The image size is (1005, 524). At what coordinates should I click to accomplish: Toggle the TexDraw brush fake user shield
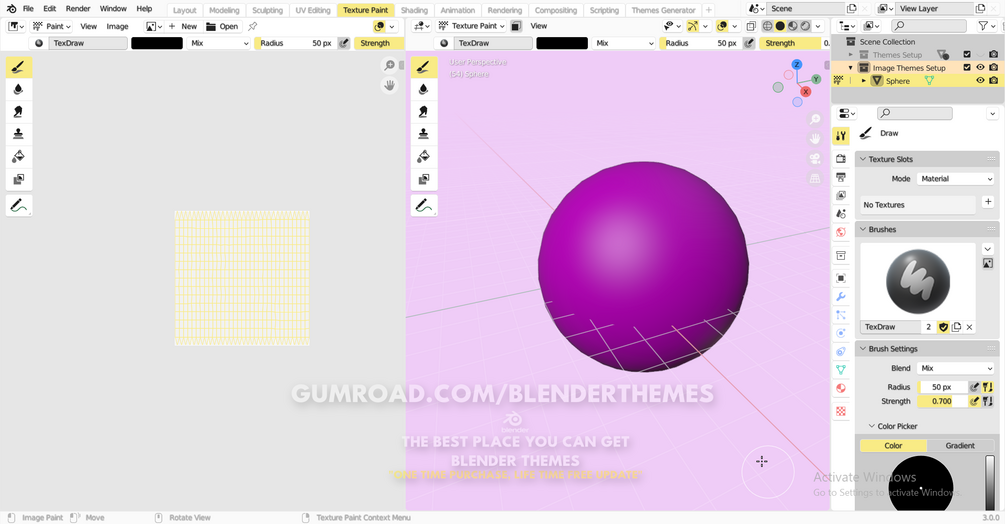point(943,327)
